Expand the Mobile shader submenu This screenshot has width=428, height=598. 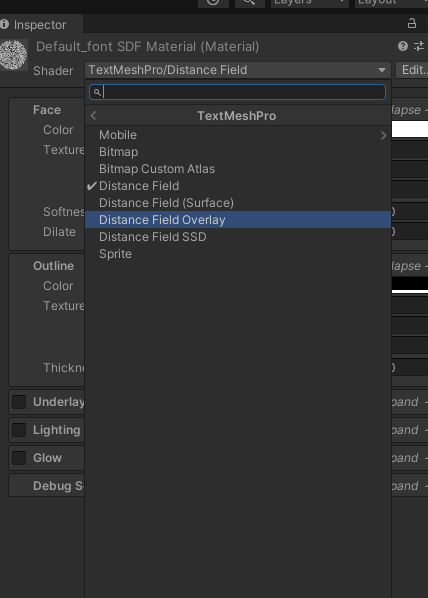238,135
